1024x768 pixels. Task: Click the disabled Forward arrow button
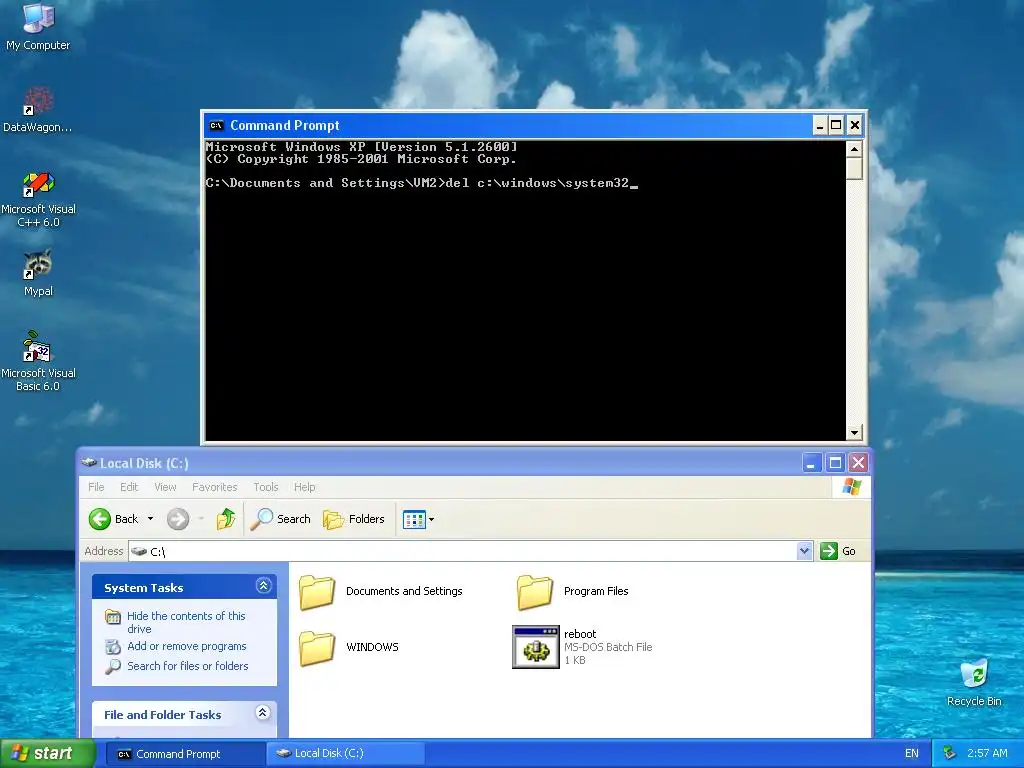point(178,519)
